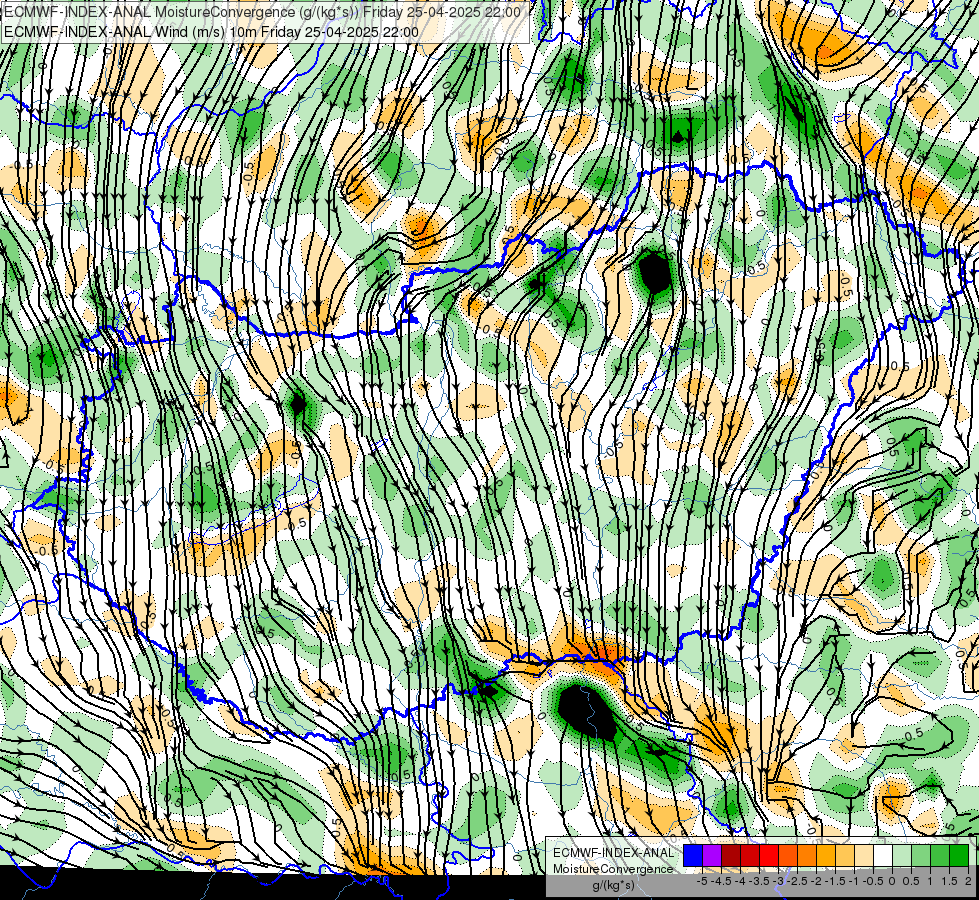Pick the green swatch between 1 and 1.5
979x900 pixels.
[940, 856]
